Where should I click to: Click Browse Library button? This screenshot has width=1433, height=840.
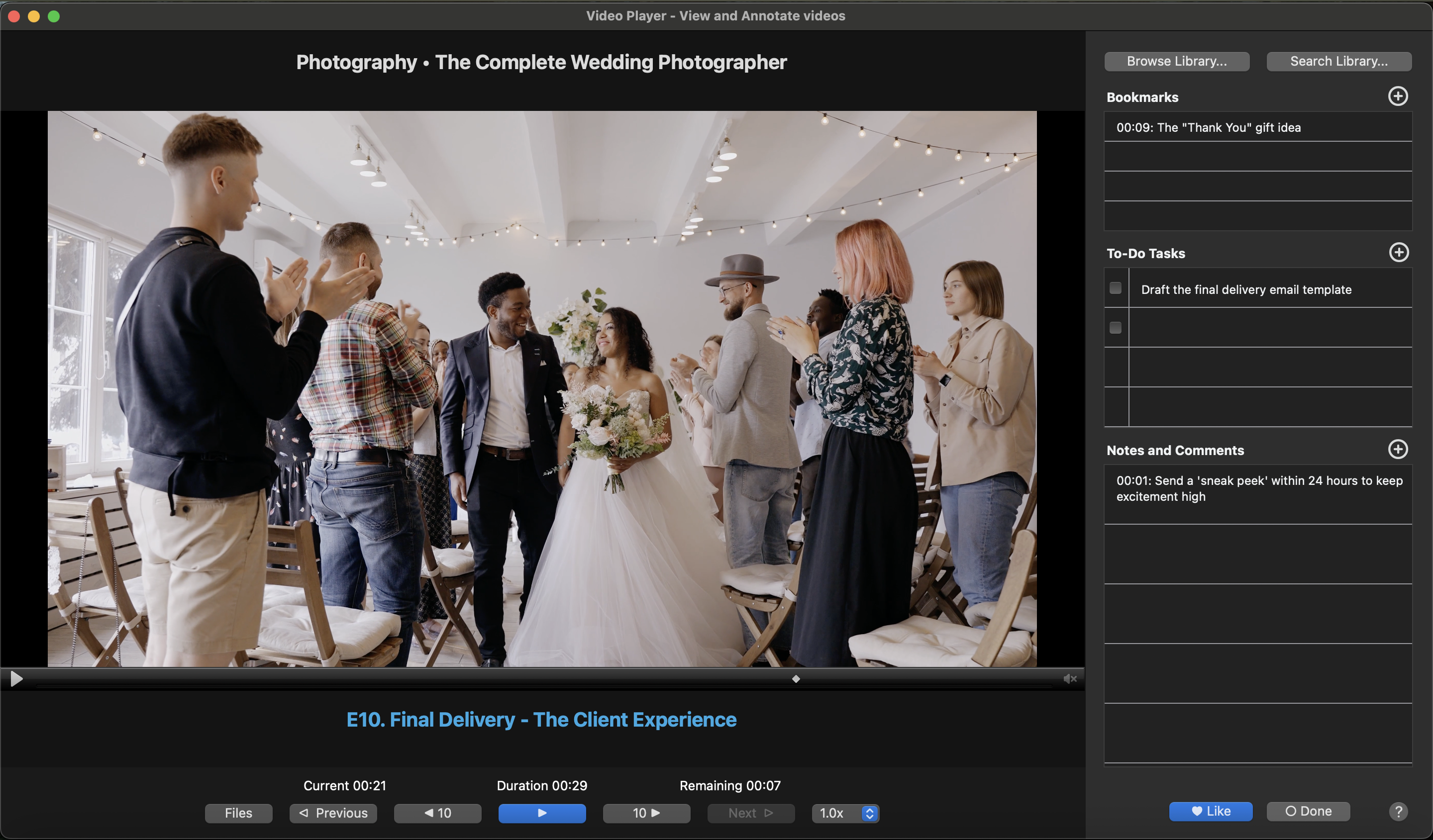tap(1177, 61)
